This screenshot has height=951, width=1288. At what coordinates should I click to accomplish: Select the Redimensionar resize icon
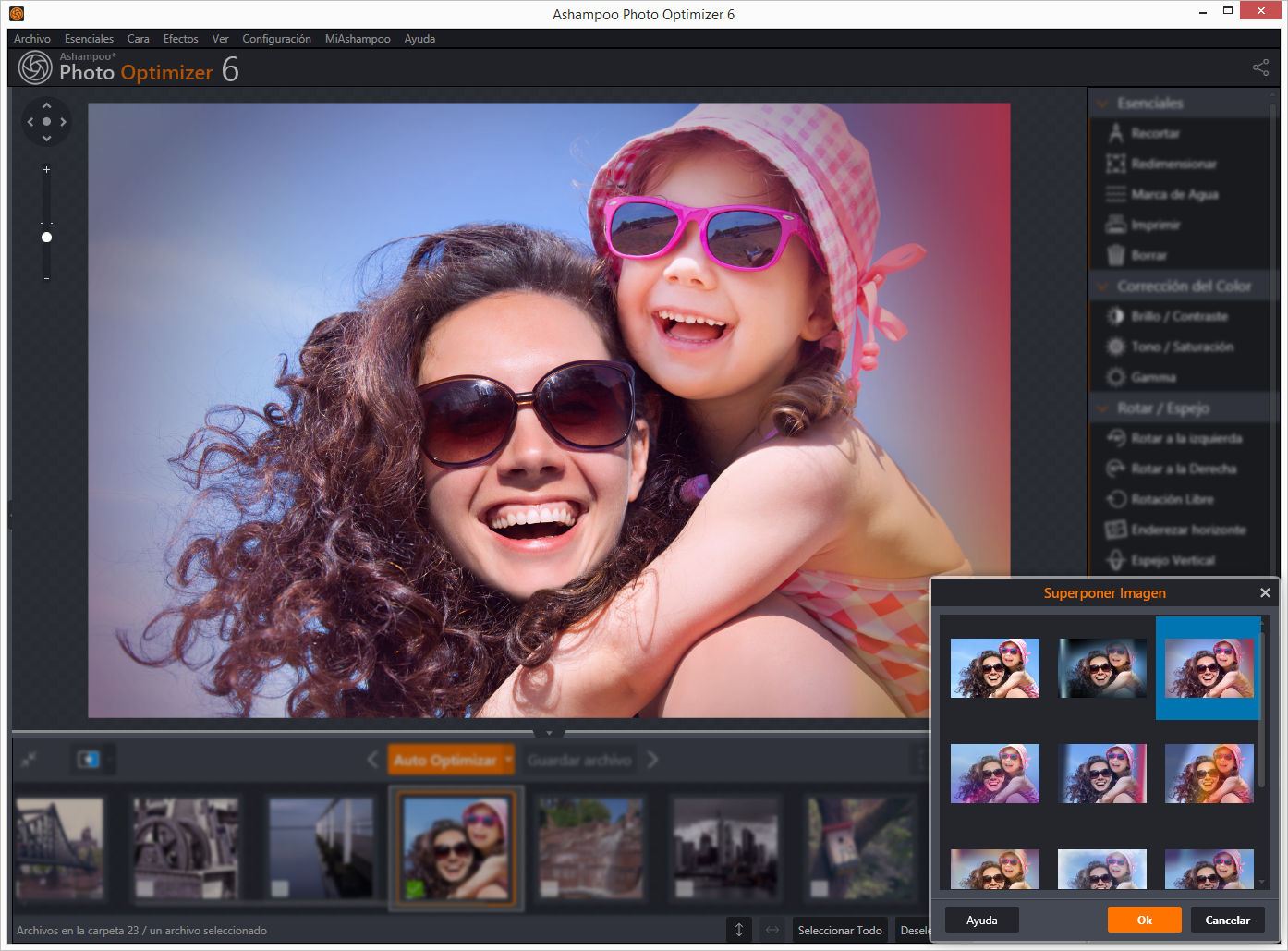point(1116,164)
